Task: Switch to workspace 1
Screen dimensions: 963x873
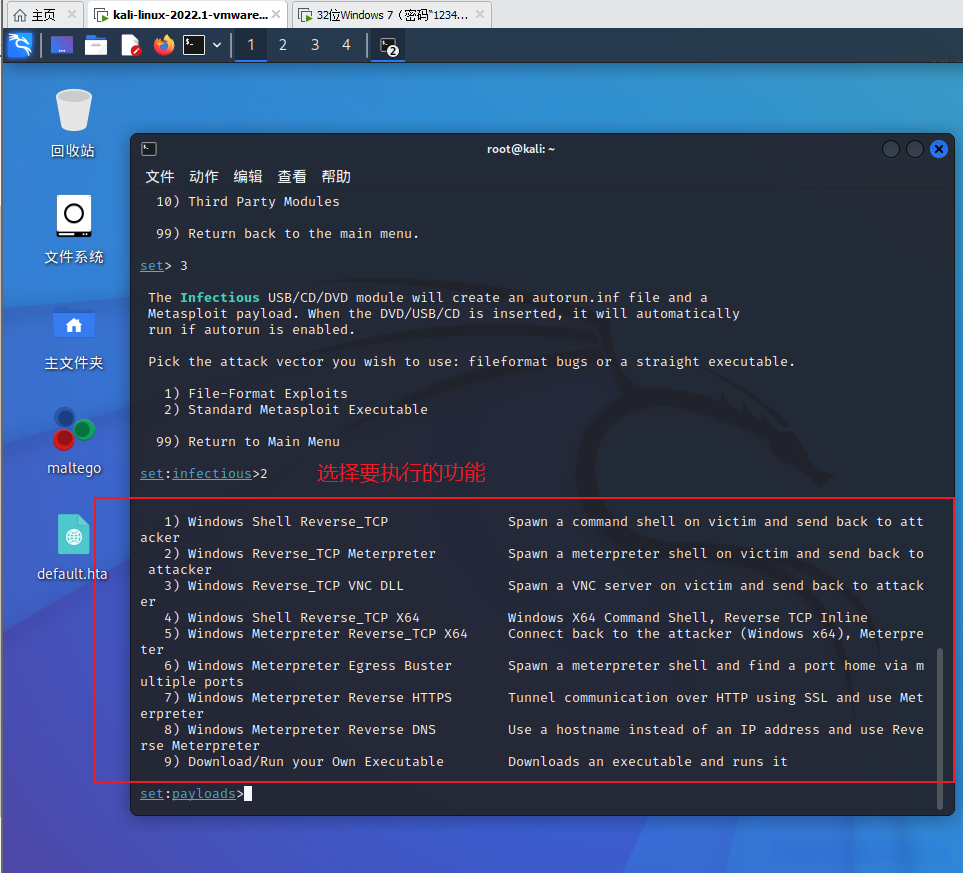Action: coord(251,45)
